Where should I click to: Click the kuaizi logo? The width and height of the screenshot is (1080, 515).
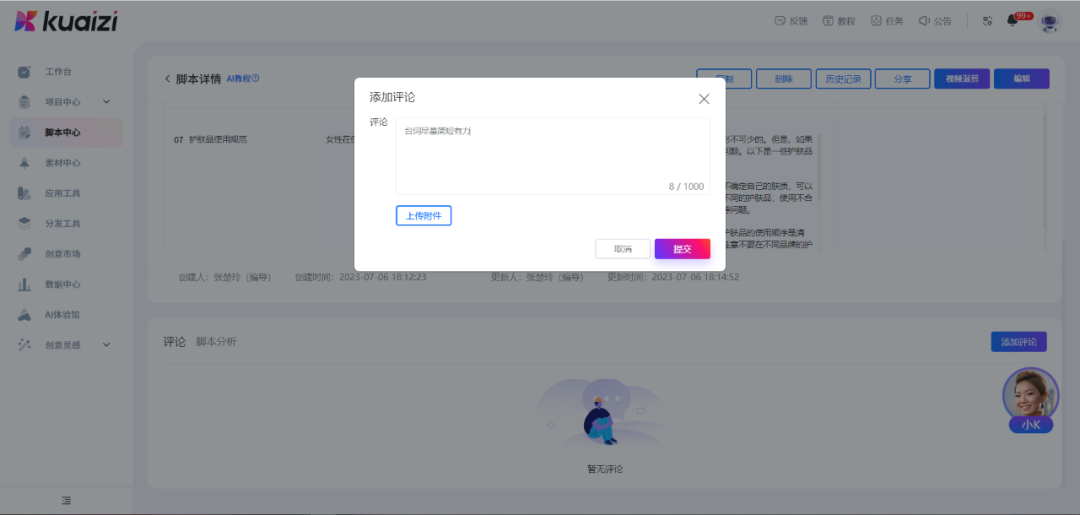coord(66,21)
